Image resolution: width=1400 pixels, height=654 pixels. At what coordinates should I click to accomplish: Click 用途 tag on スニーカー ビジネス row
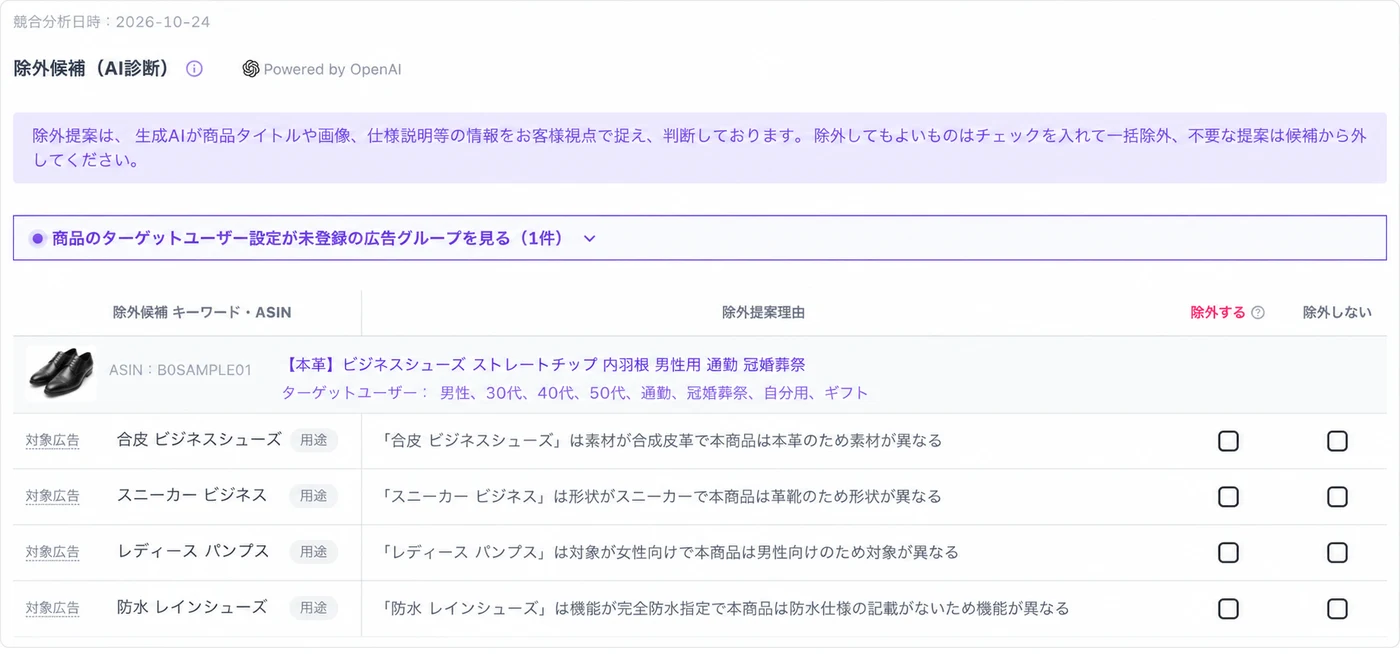[x=314, y=496]
